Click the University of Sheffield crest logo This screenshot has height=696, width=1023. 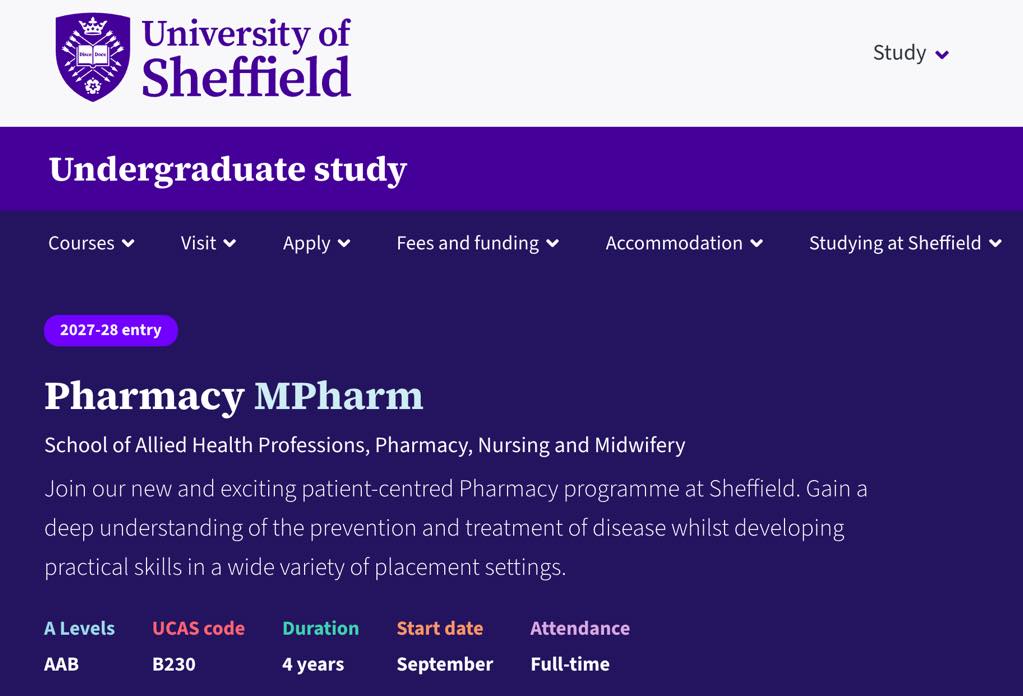coord(93,57)
